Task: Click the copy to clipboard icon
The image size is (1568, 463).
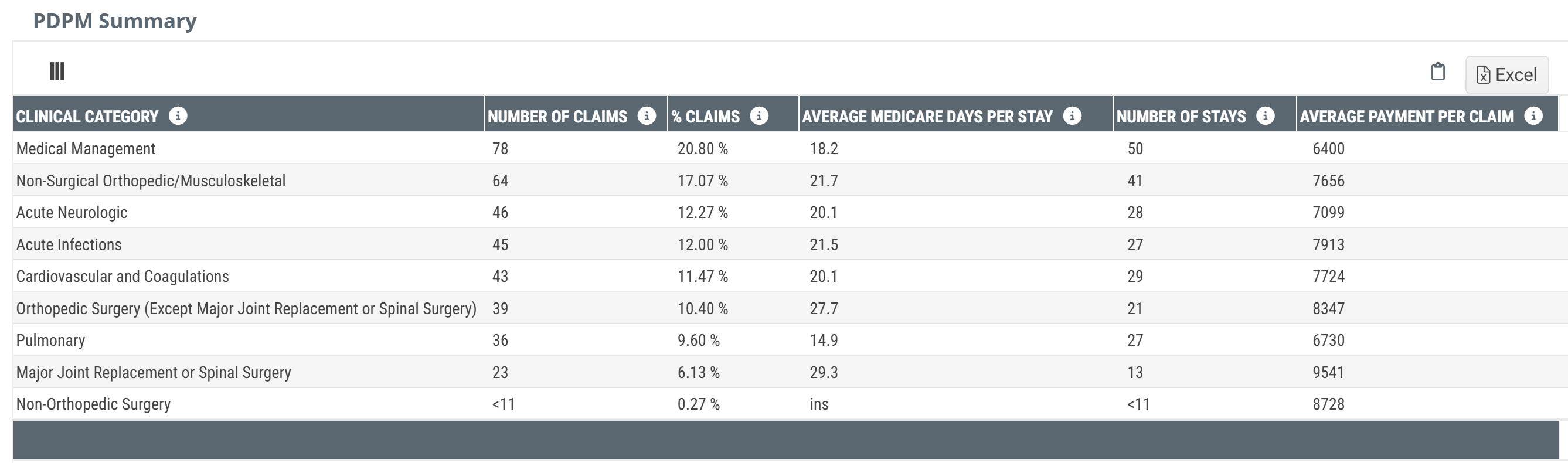Action: click(x=1438, y=72)
